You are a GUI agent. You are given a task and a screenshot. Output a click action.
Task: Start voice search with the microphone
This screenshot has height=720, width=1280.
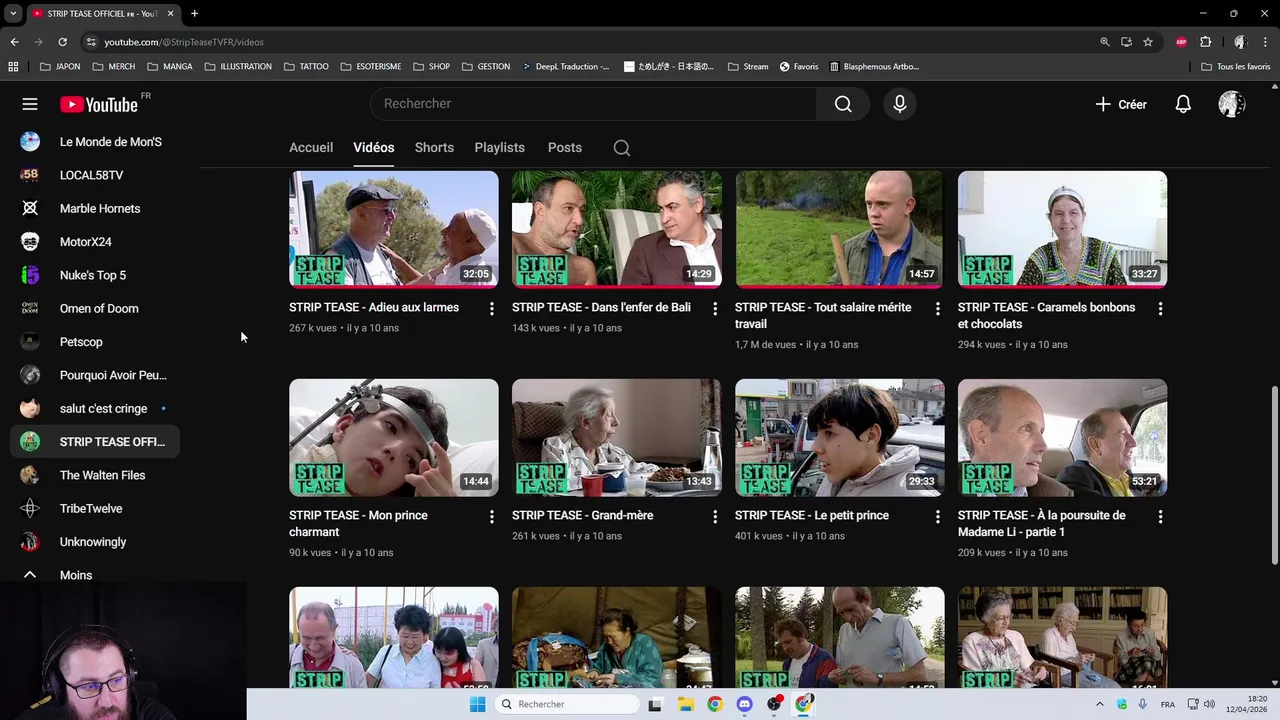[x=900, y=104]
